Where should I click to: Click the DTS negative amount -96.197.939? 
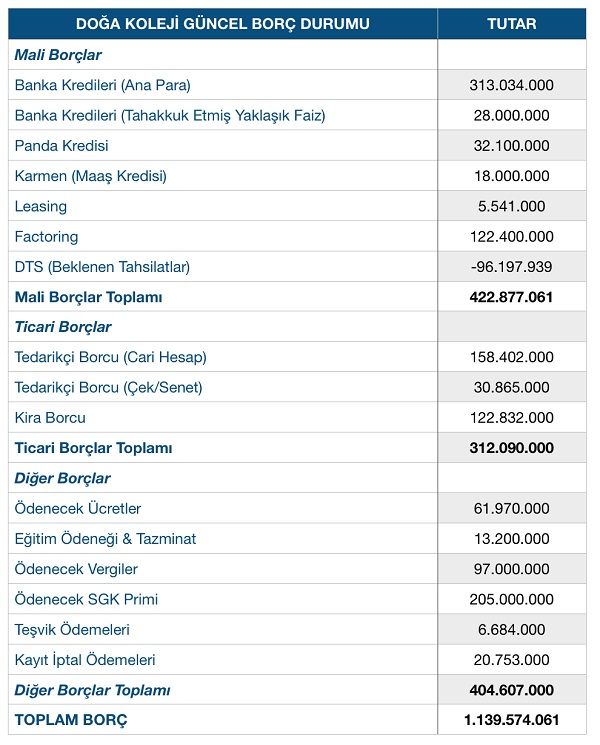511,267
